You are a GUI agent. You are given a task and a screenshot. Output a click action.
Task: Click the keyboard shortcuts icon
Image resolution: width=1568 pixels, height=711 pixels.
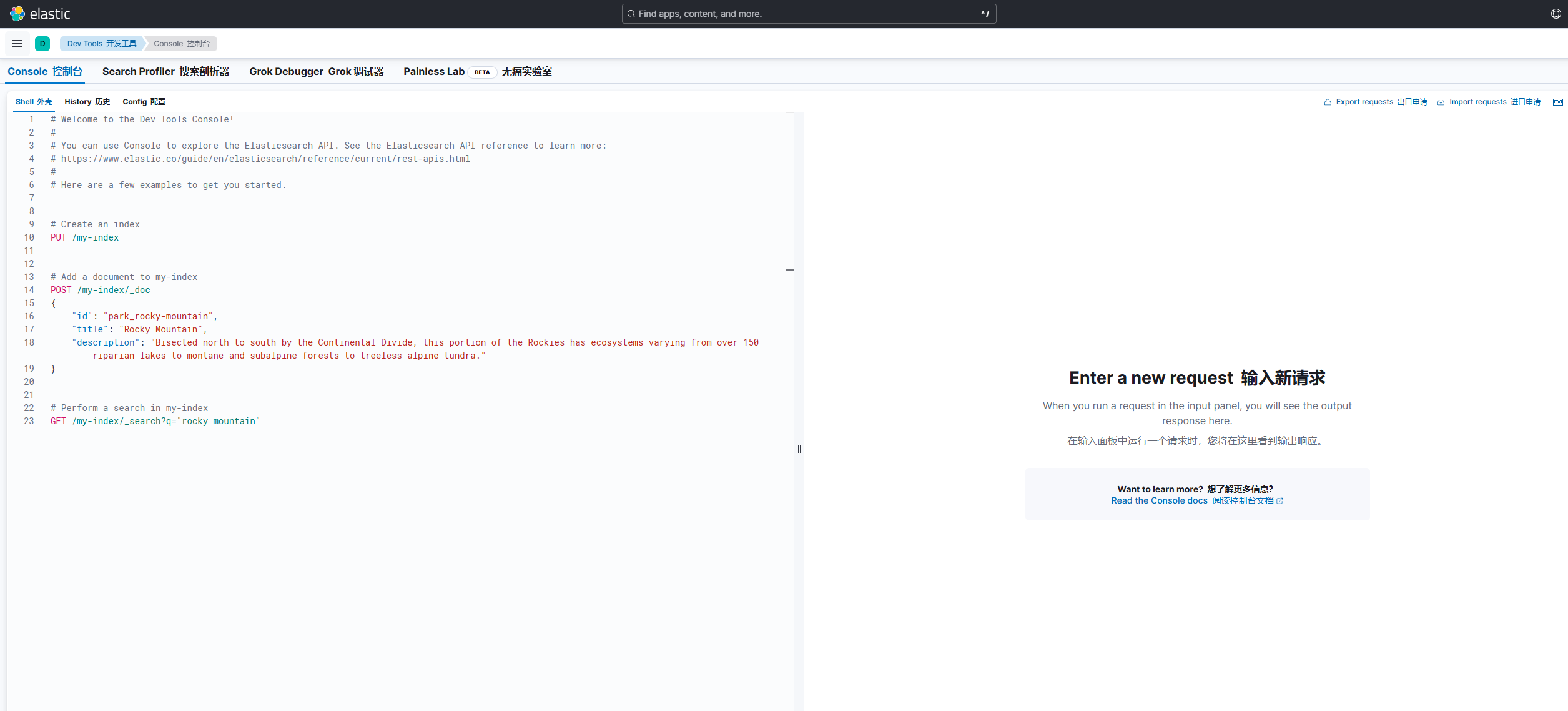coord(1557,102)
